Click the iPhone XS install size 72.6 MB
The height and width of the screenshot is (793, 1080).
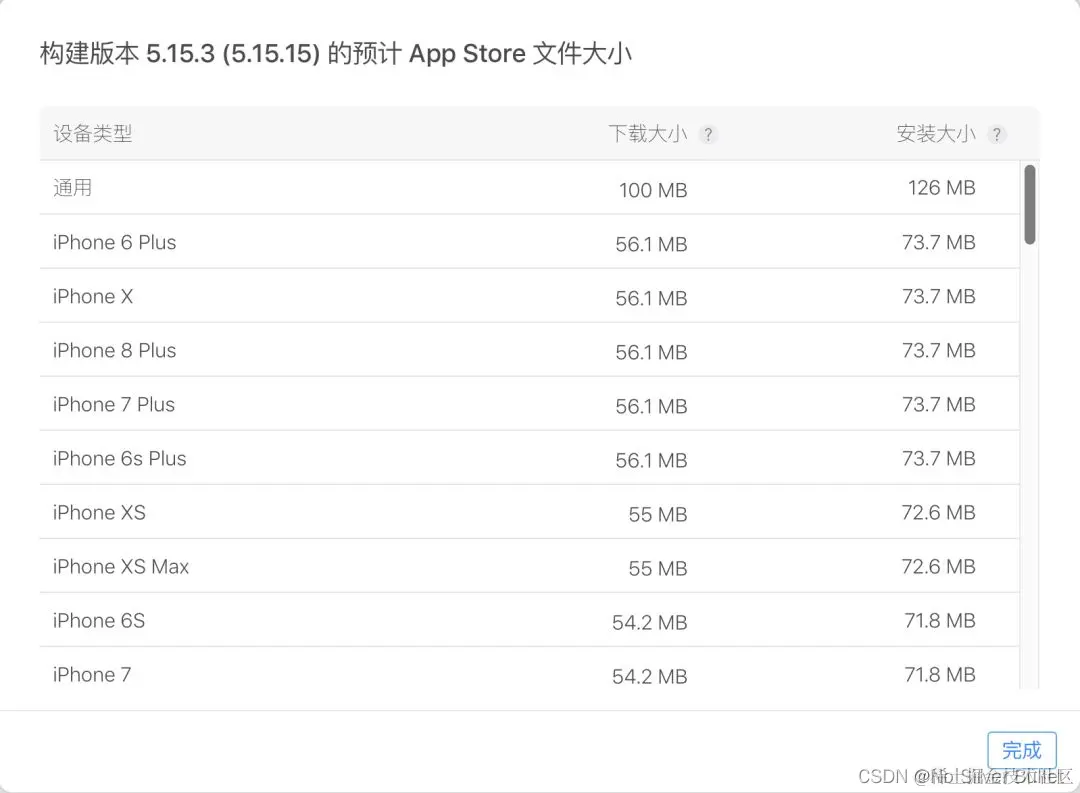click(x=939, y=513)
